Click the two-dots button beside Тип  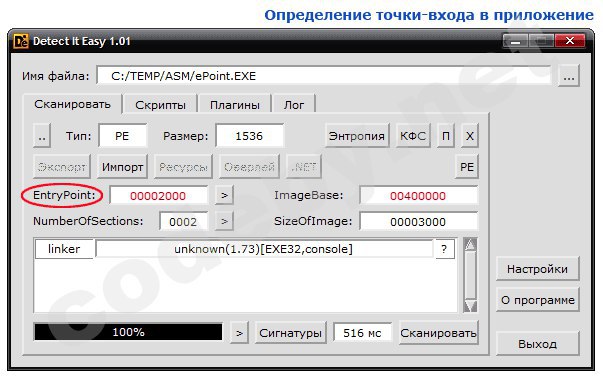[x=42, y=136]
